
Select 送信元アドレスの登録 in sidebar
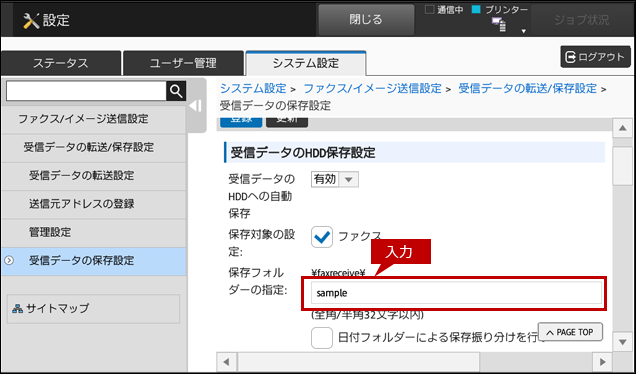(94, 204)
